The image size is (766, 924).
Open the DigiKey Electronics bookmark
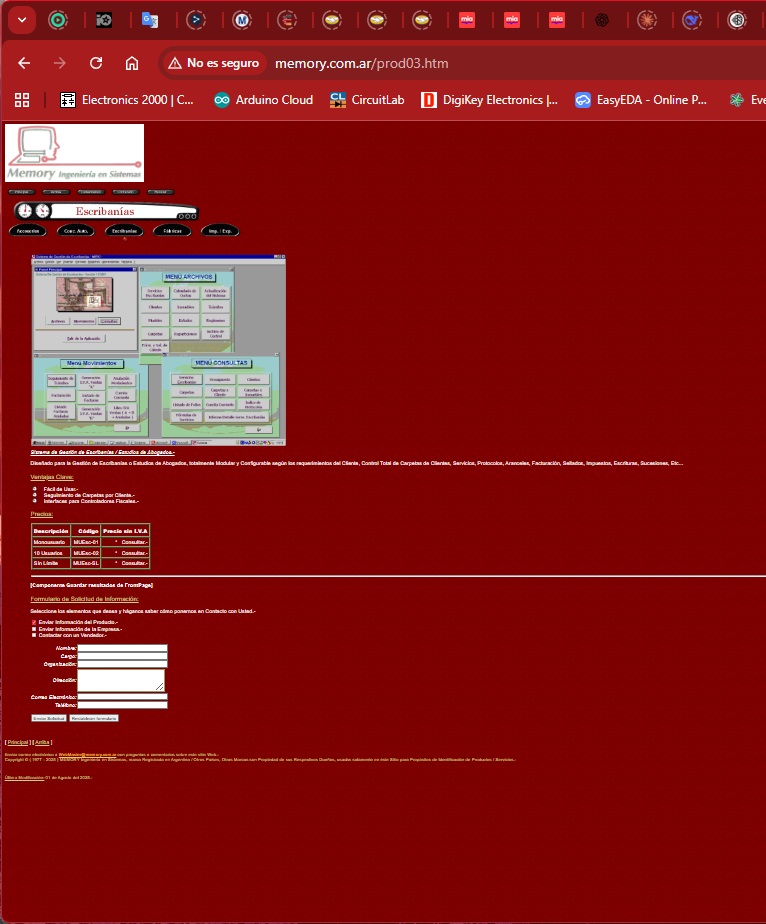489,100
